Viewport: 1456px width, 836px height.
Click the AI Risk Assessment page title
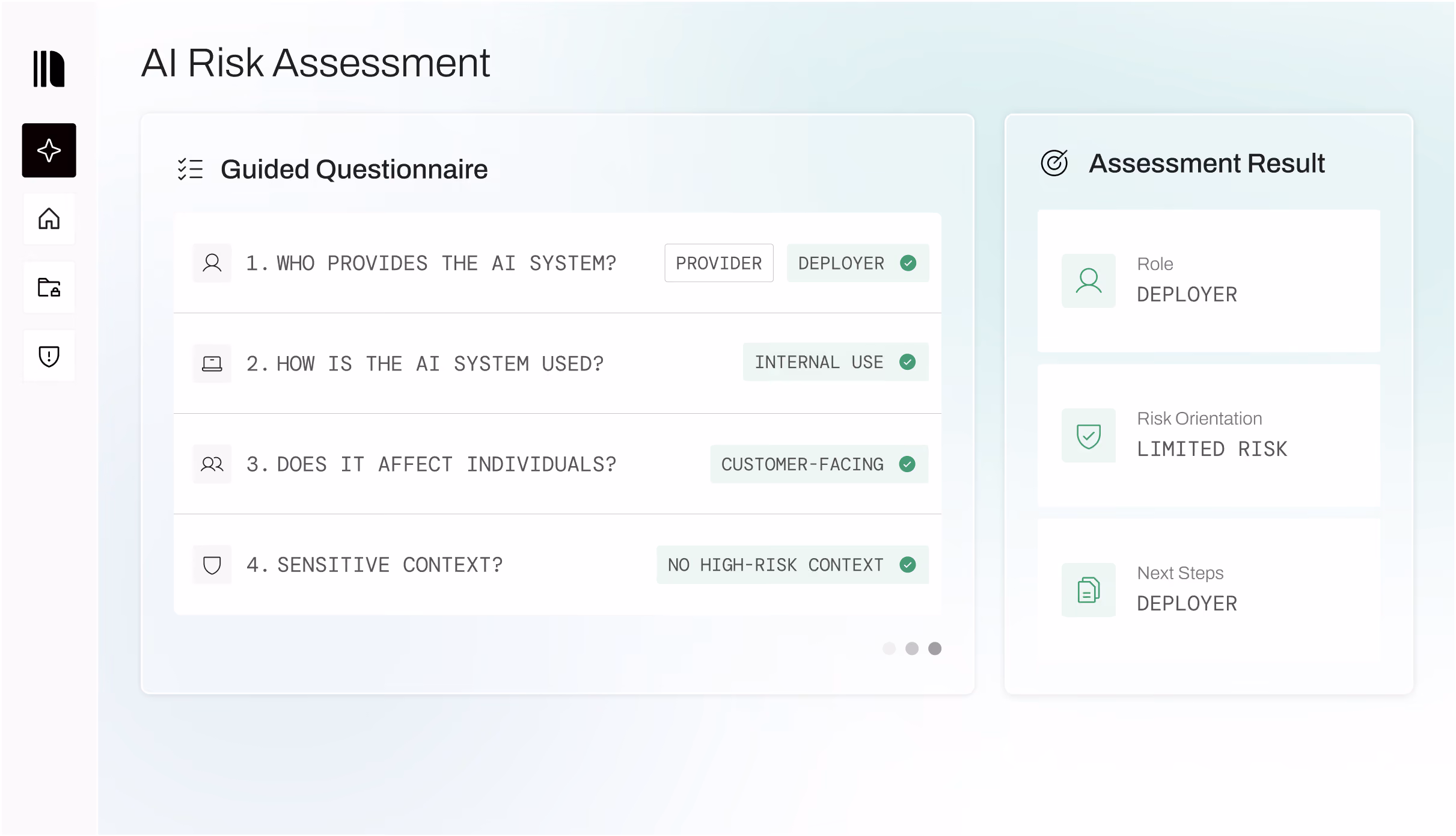(x=316, y=63)
